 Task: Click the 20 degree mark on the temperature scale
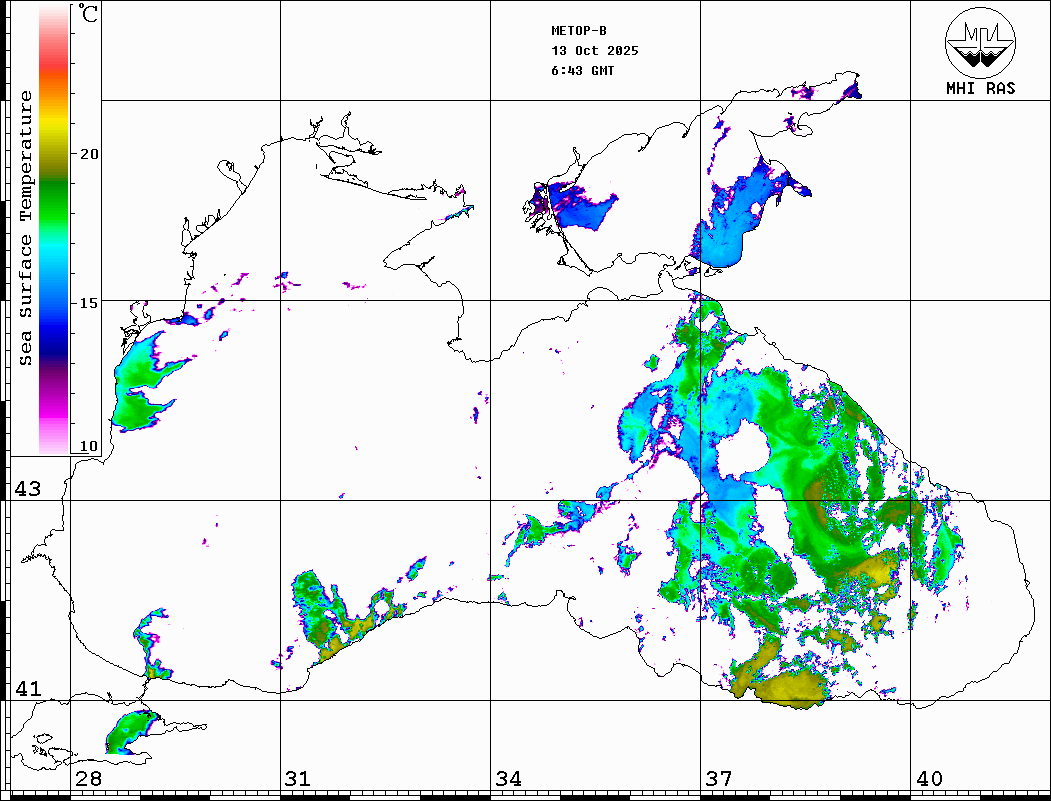[89, 154]
